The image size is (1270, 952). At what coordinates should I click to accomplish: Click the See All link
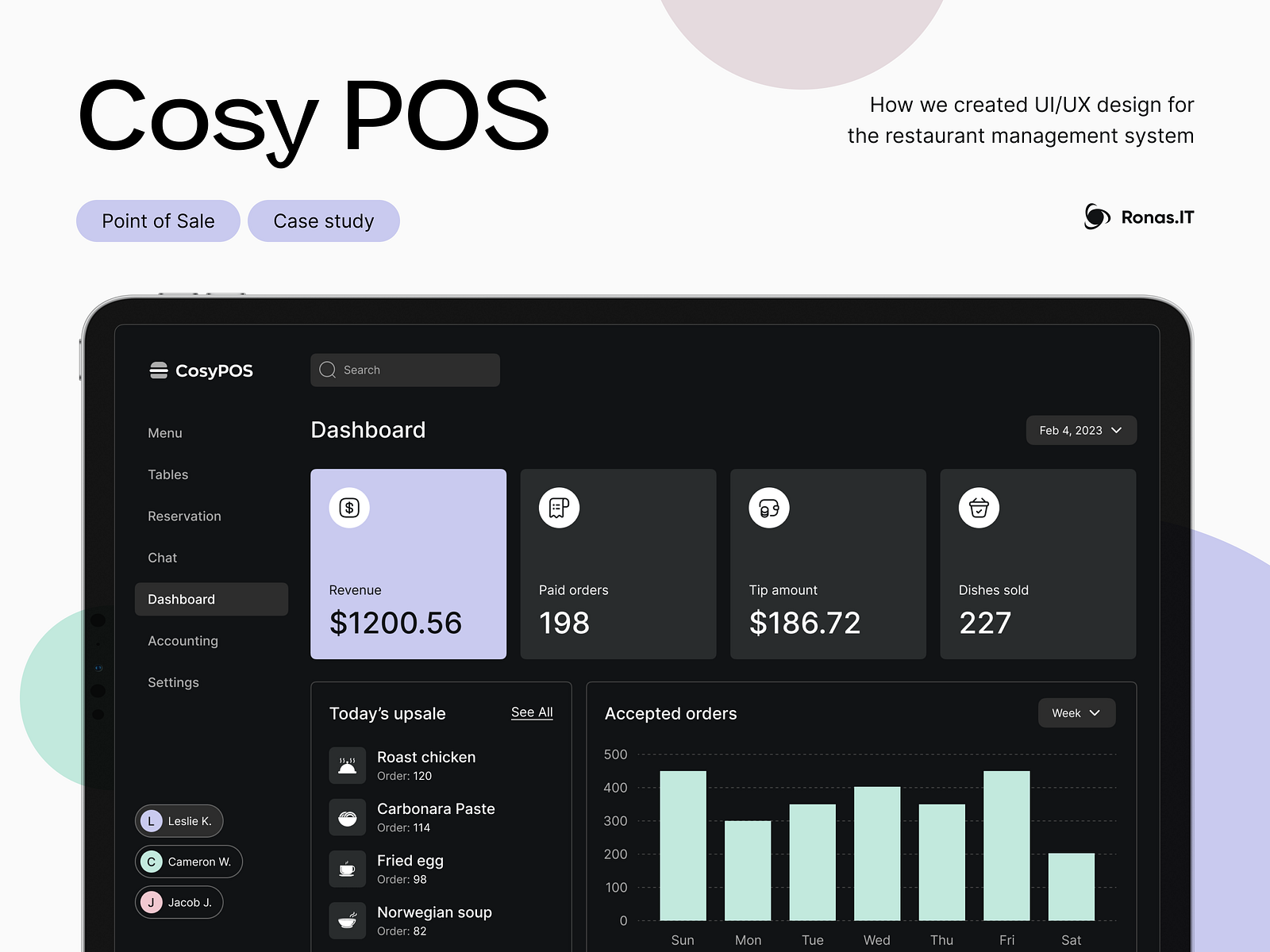[532, 712]
